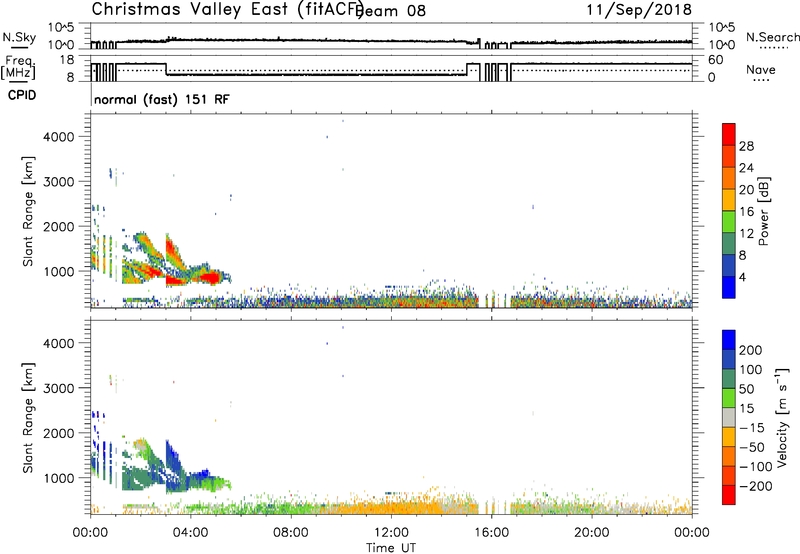Click the '12' label on the Power color bar
The width and height of the screenshot is (800, 554).
coord(746,234)
